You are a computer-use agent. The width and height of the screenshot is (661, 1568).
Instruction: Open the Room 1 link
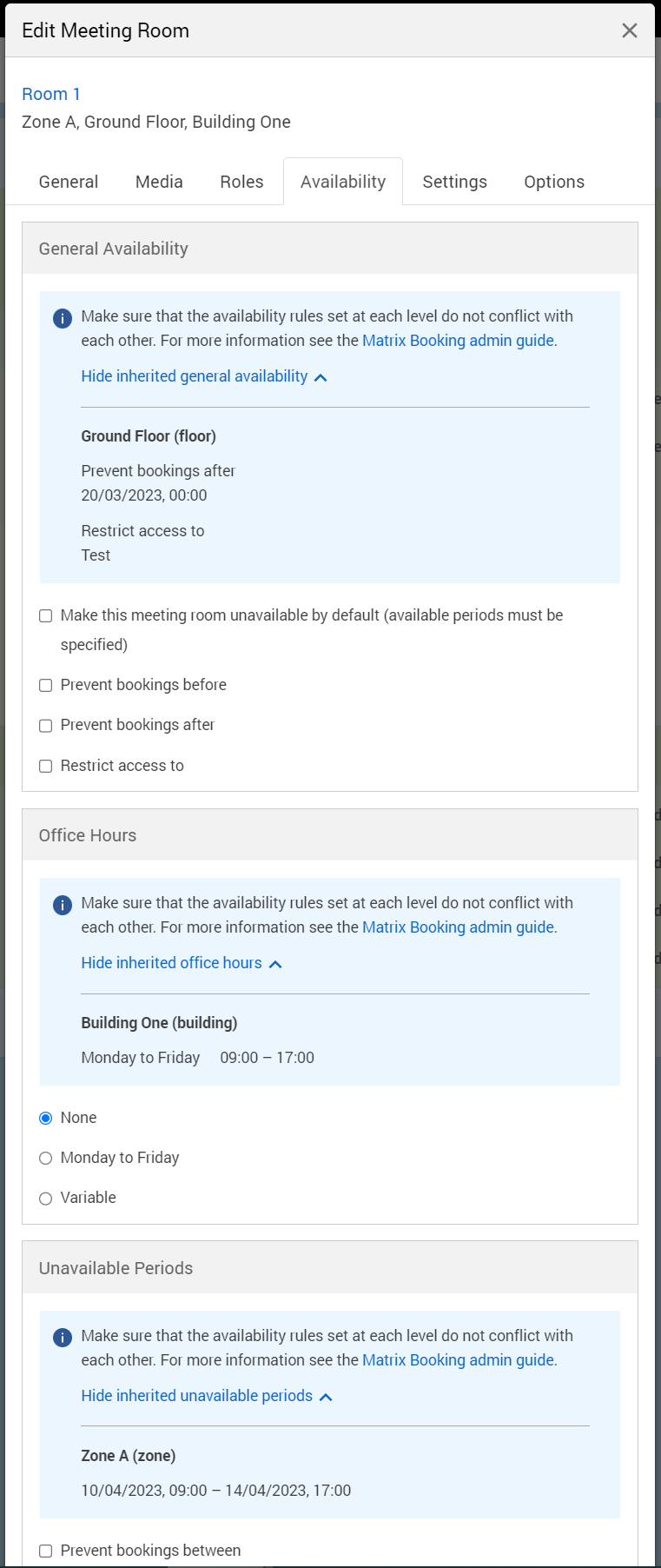(51, 94)
